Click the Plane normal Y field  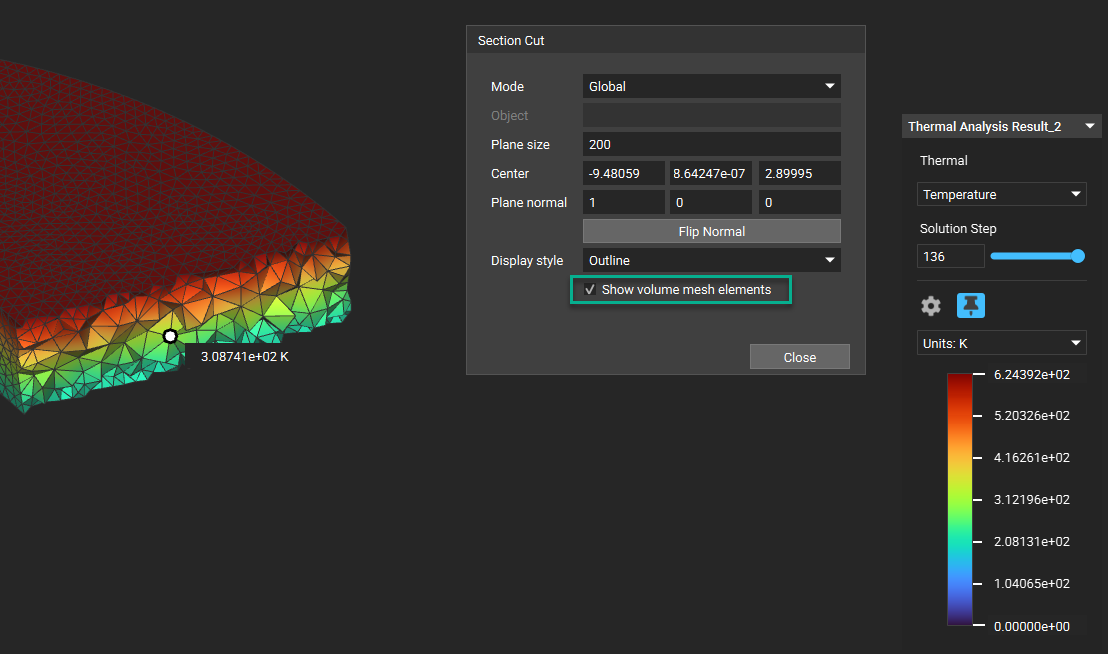click(x=711, y=203)
